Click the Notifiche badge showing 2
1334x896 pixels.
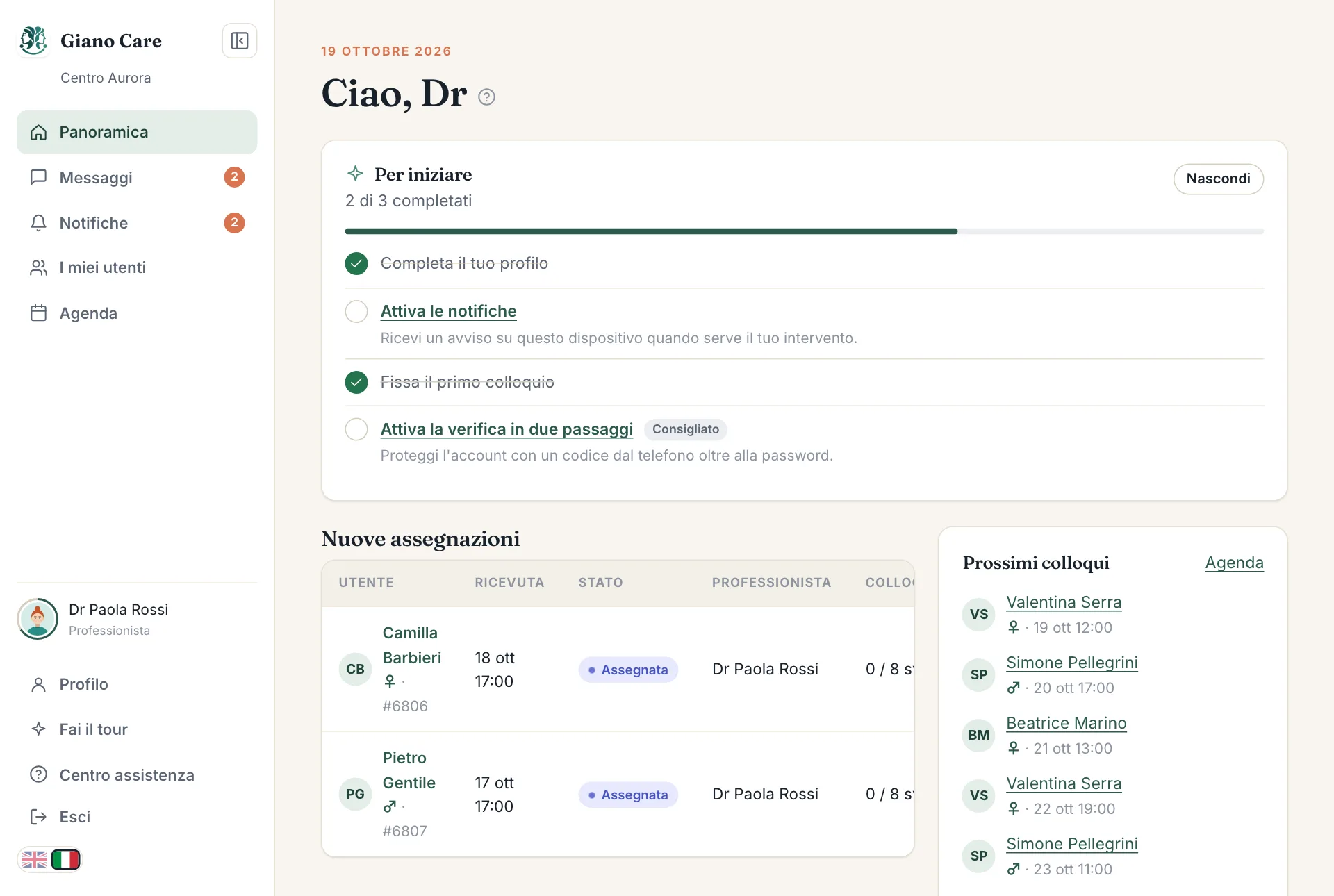[x=234, y=223]
